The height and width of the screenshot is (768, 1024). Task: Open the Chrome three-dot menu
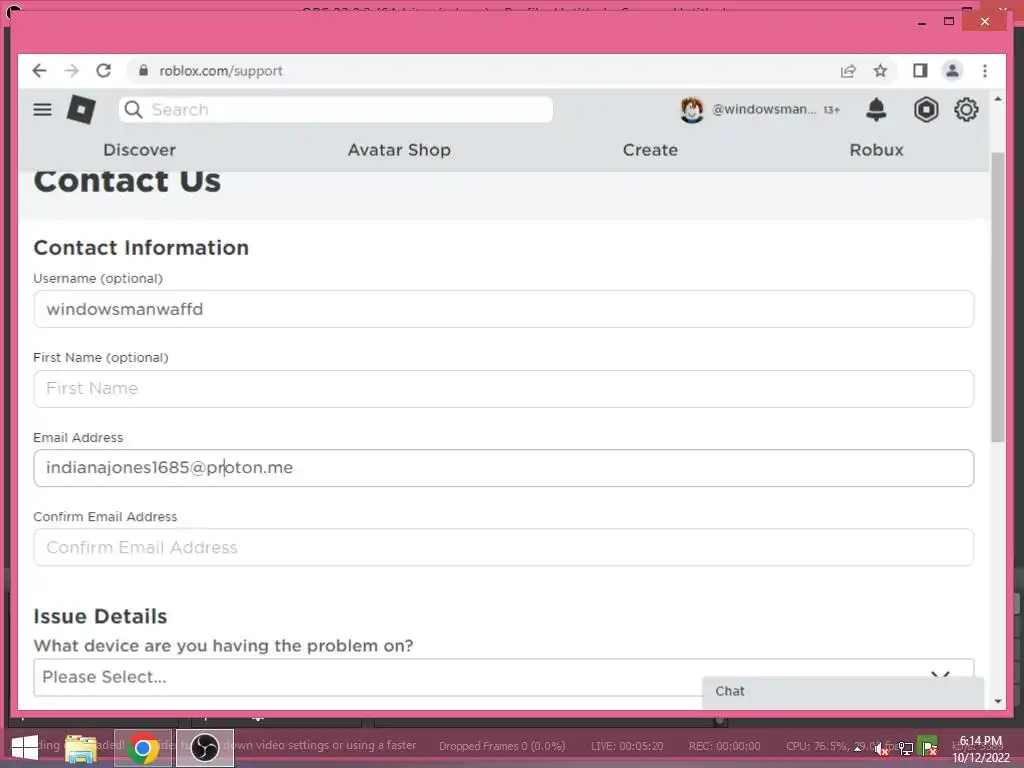[x=985, y=71]
